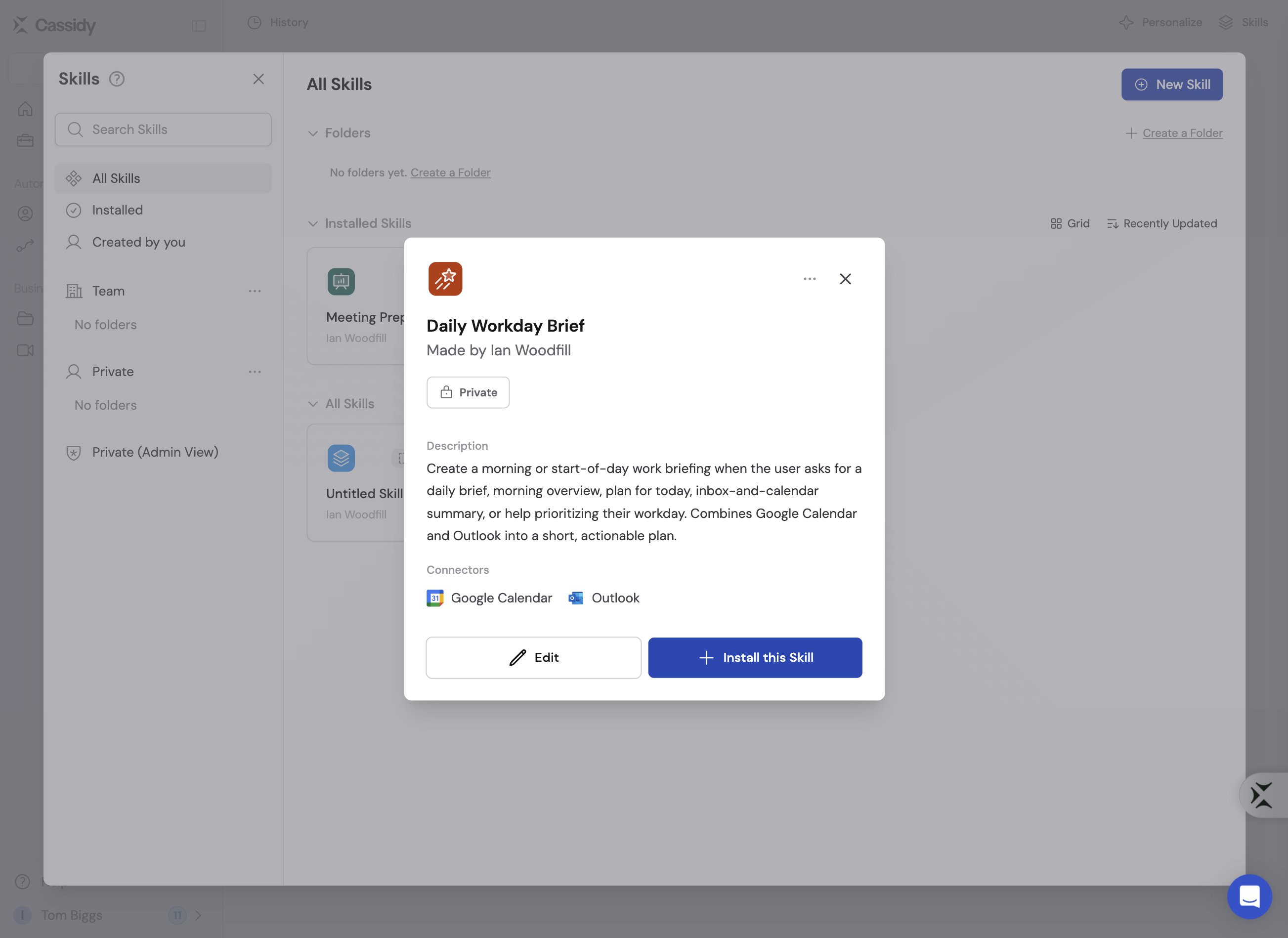Viewport: 1288px width, 938px height.
Task: Click the Google Calendar connector icon
Action: [x=435, y=598]
